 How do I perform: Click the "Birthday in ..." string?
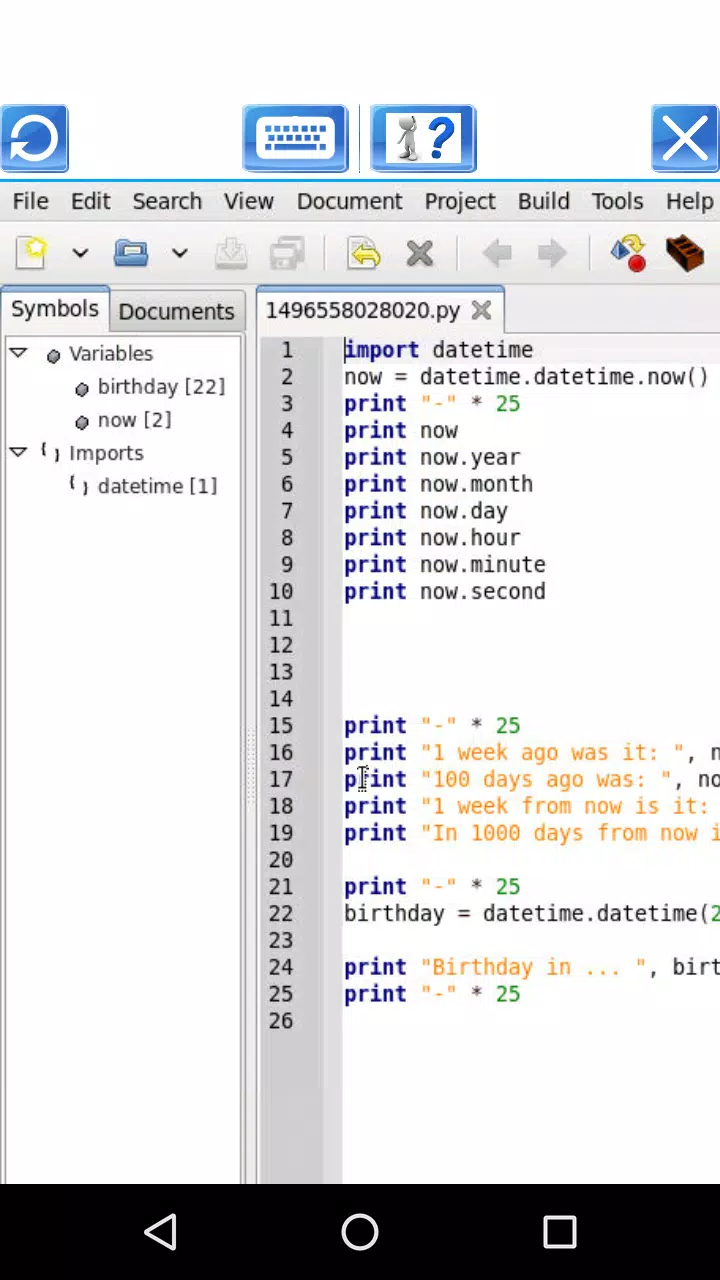tap(533, 967)
